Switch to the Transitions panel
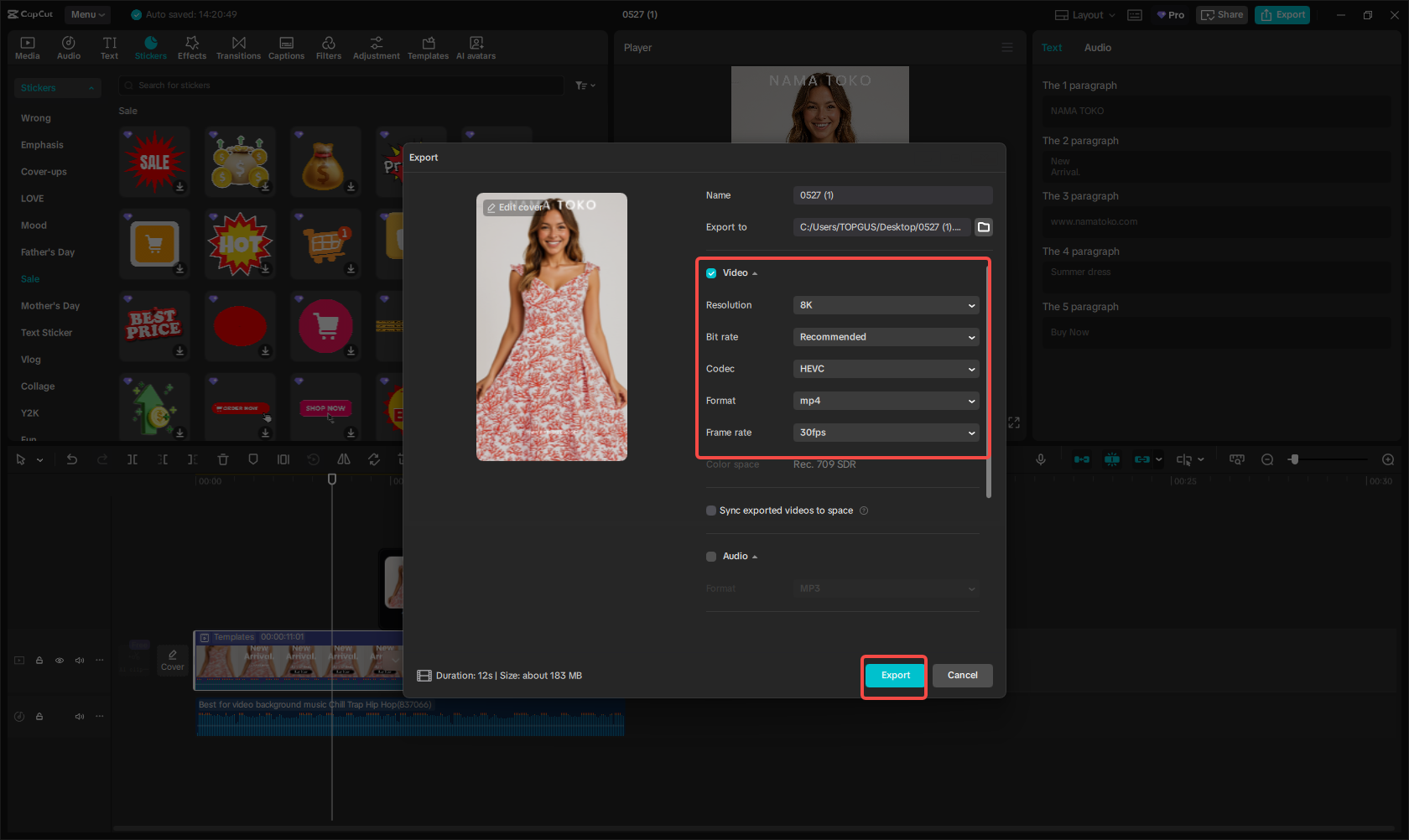Viewport: 1409px width, 840px height. click(238, 46)
